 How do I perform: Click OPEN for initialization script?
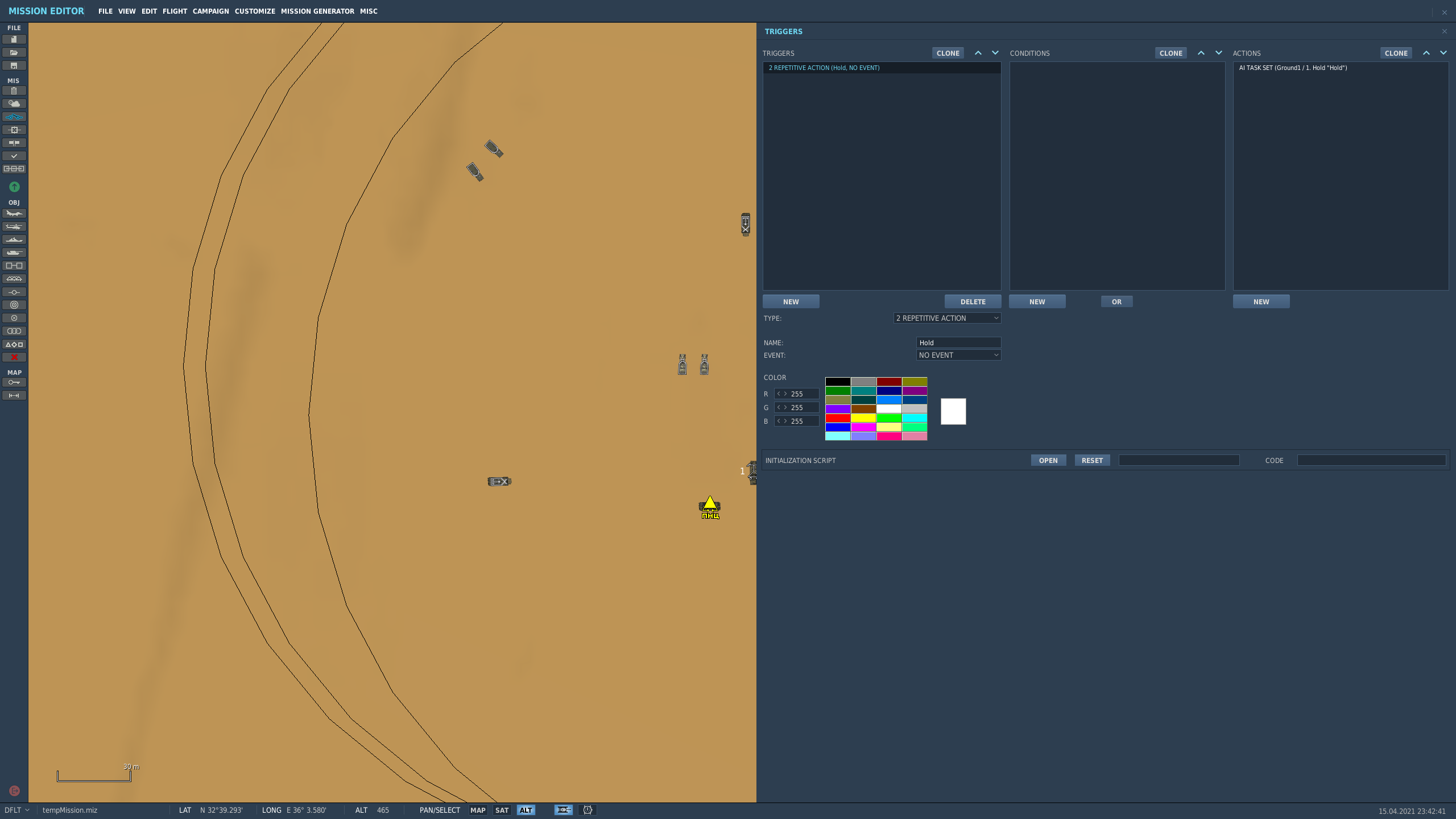1048,460
